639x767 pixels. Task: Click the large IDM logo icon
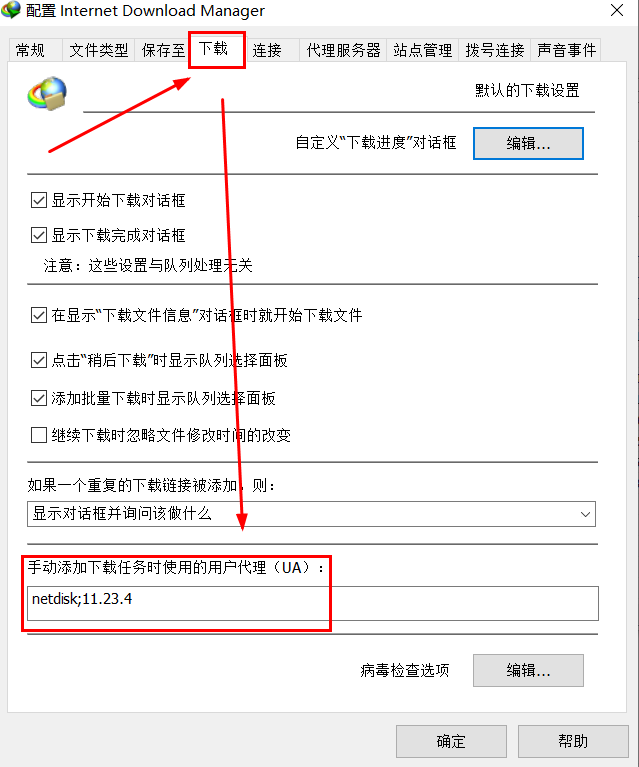47,93
